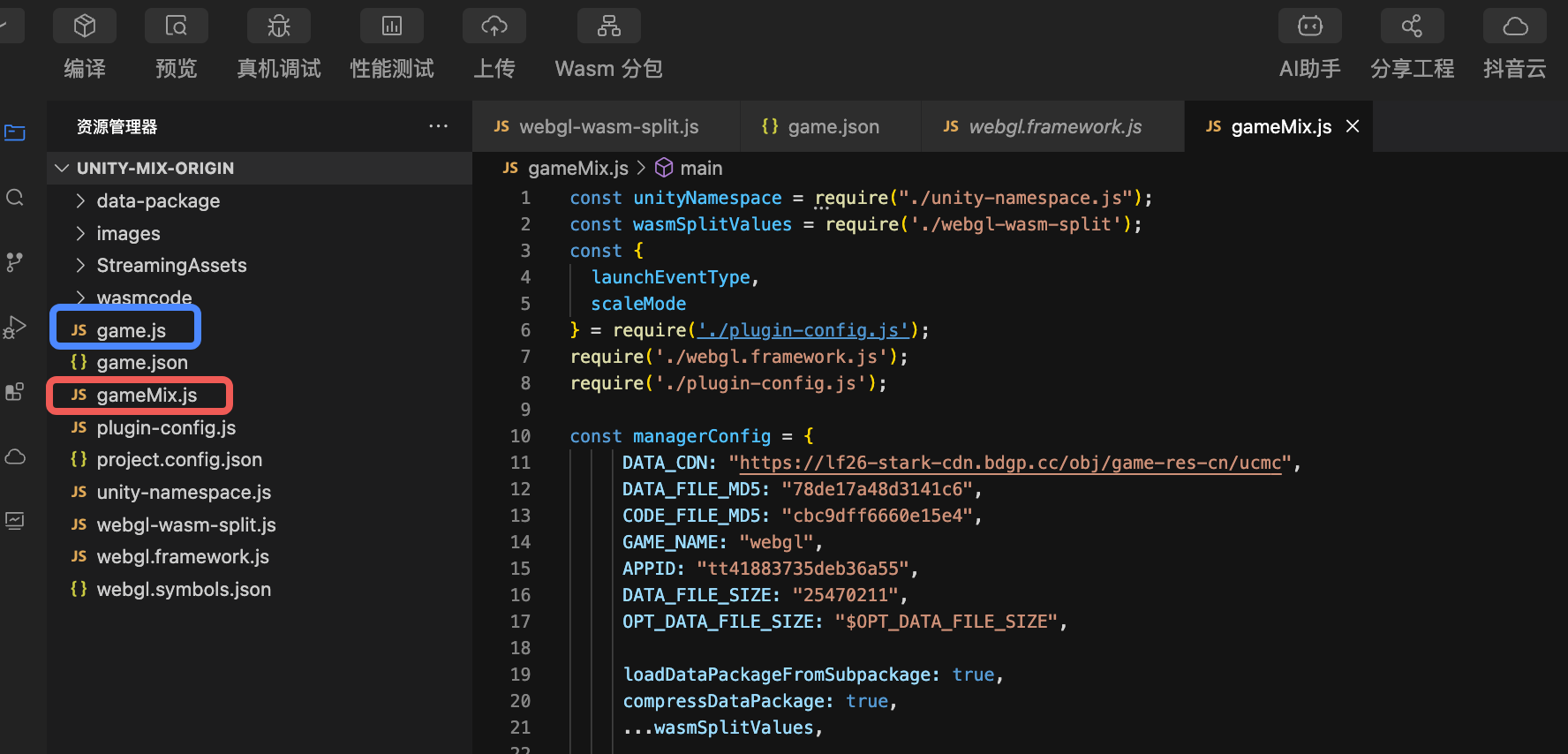This screenshot has width=1568, height=754.
Task: Open project.config.json in the file tree
Action: click(x=179, y=460)
